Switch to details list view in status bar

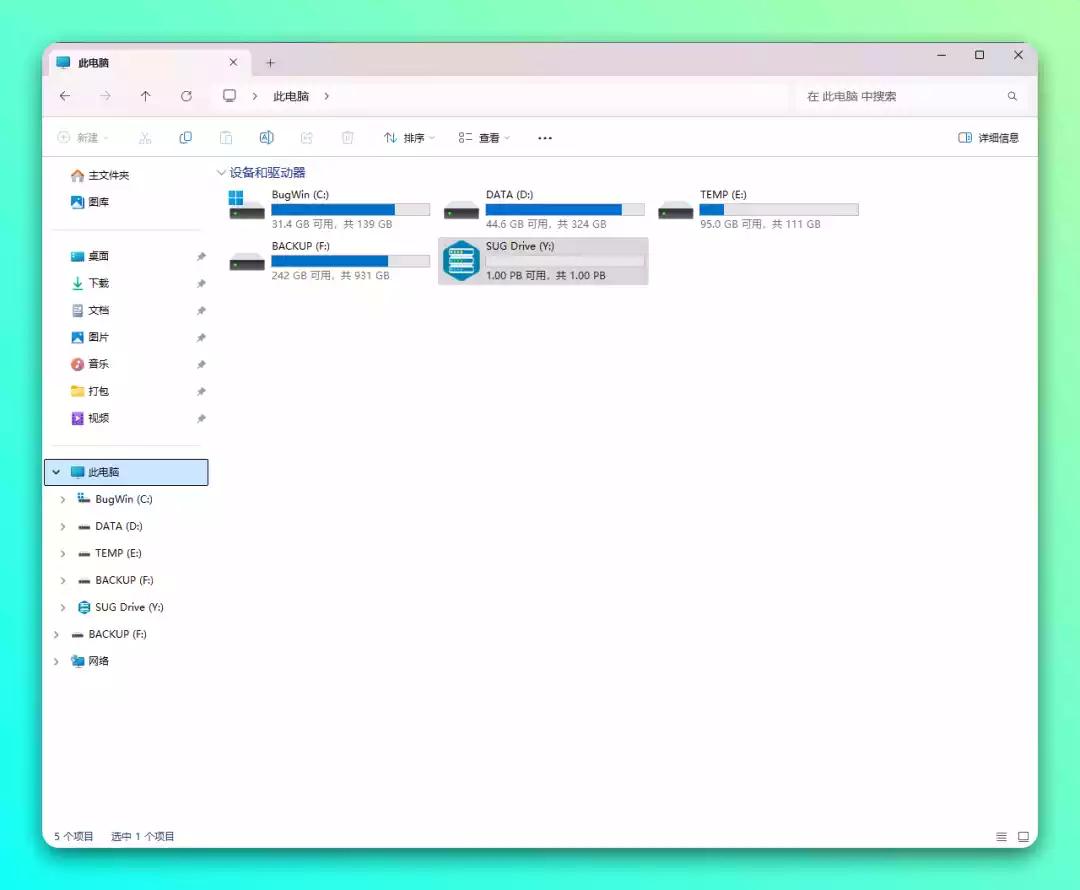point(1001,836)
